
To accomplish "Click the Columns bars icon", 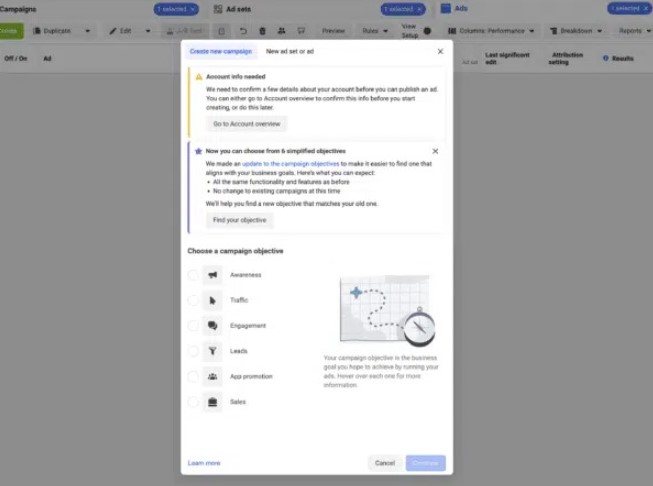I will pos(452,31).
